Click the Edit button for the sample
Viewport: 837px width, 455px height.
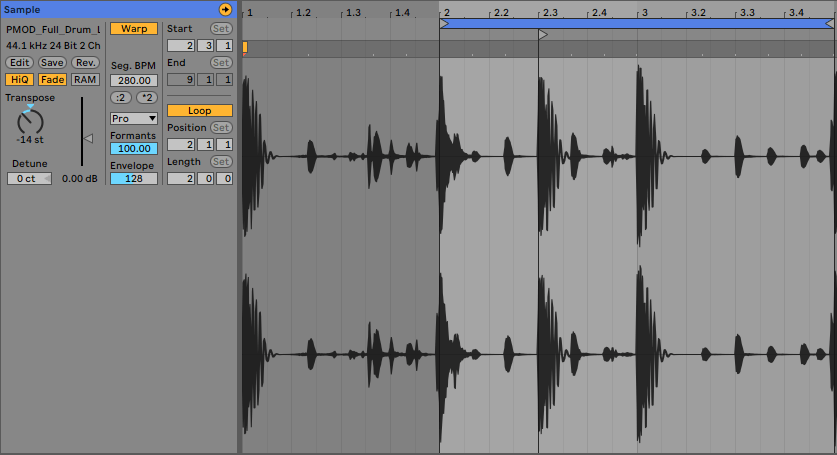pos(19,63)
